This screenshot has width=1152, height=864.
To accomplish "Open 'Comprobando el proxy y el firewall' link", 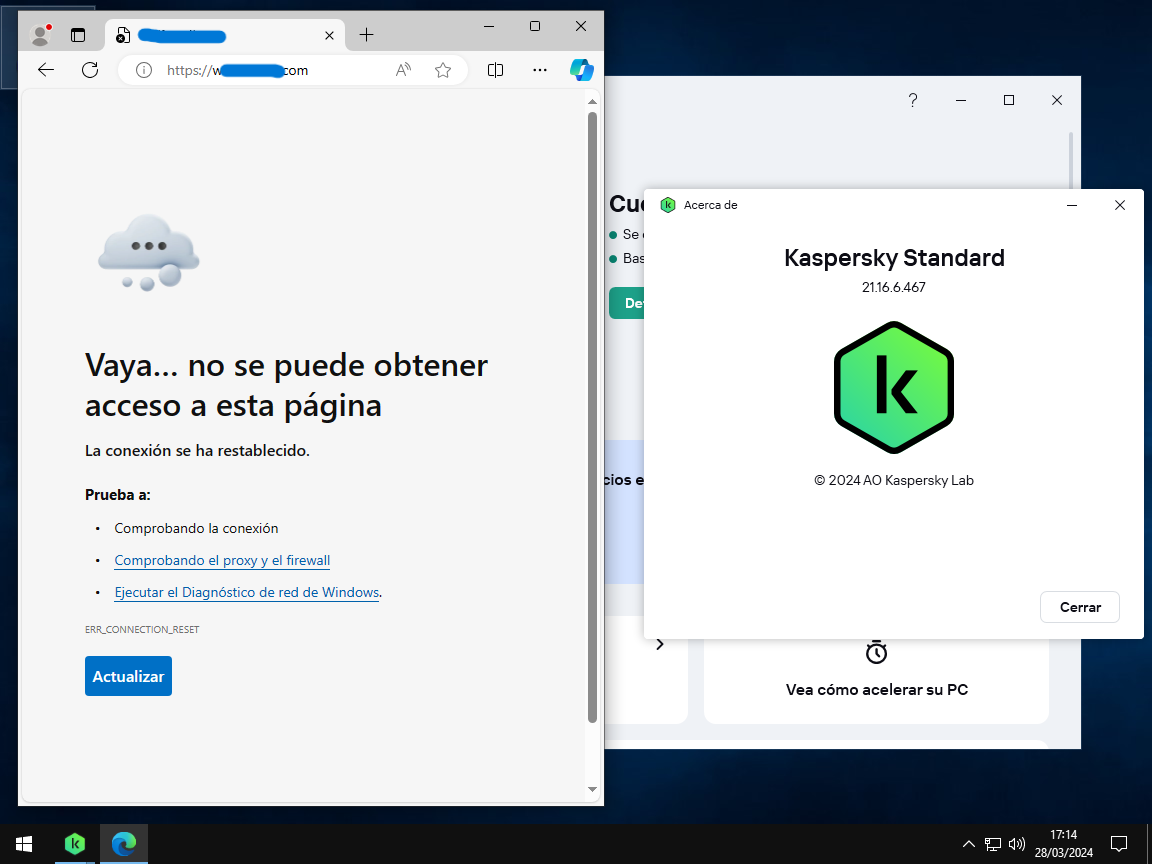I will (222, 560).
